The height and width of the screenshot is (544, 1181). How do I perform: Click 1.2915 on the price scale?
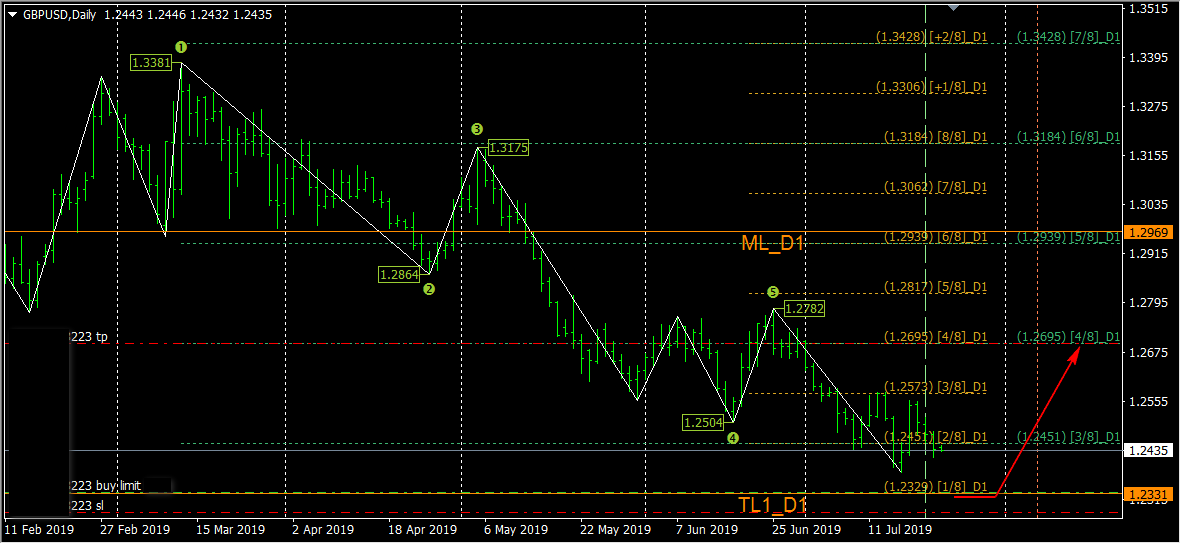coord(1148,255)
